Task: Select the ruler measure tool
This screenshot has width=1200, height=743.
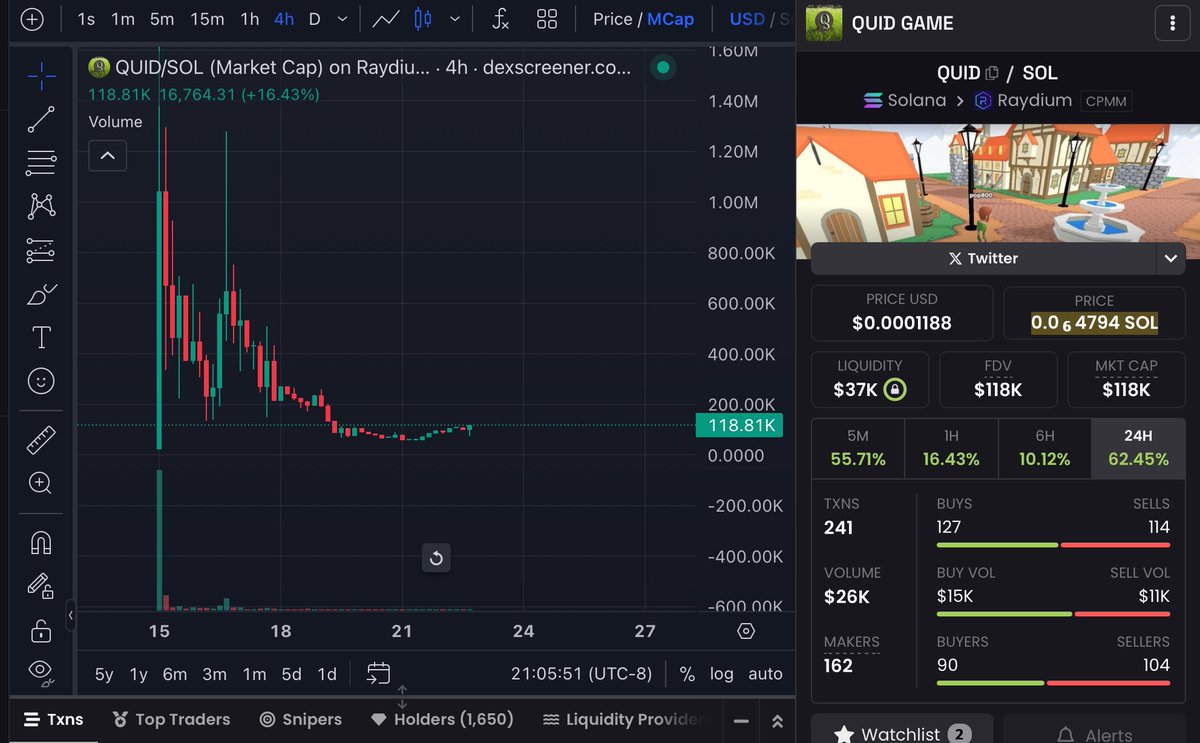Action: [41, 439]
